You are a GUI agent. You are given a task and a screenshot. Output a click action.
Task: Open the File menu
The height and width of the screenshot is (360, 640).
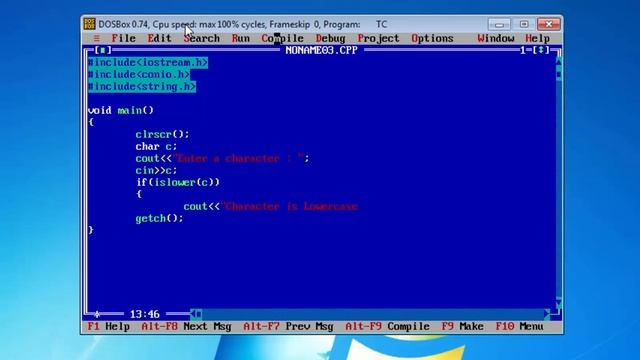[x=124, y=38]
